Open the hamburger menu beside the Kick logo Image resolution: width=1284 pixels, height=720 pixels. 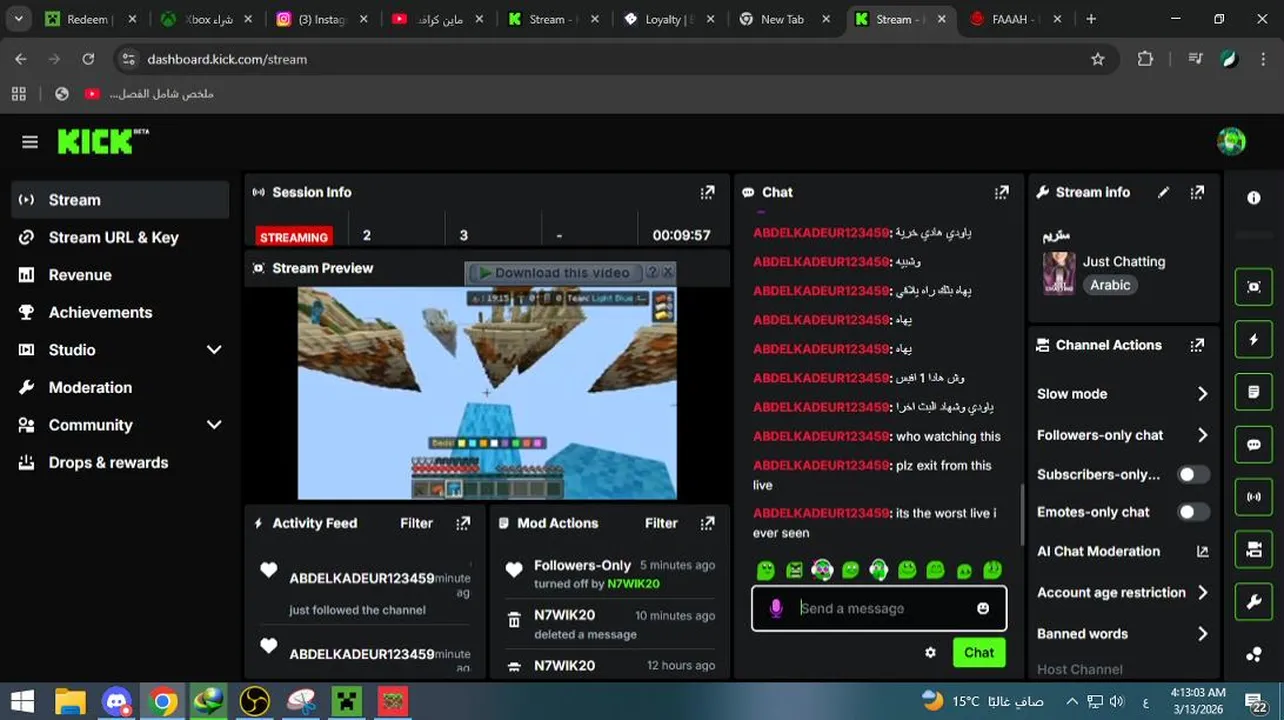coord(30,142)
